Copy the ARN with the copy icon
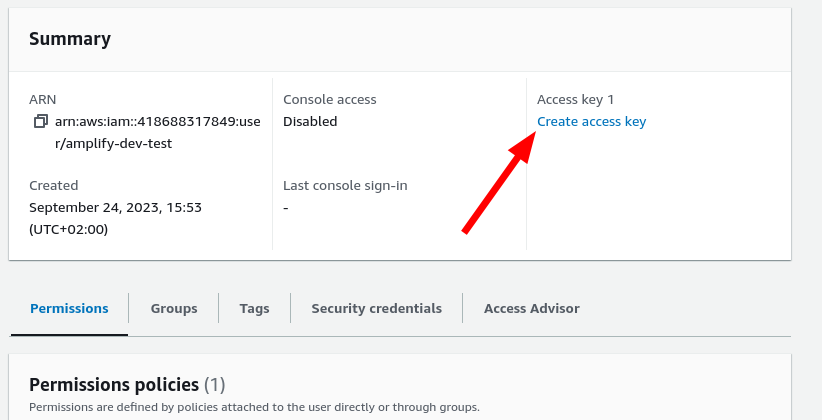The width and height of the screenshot is (822, 420). (x=40, y=122)
